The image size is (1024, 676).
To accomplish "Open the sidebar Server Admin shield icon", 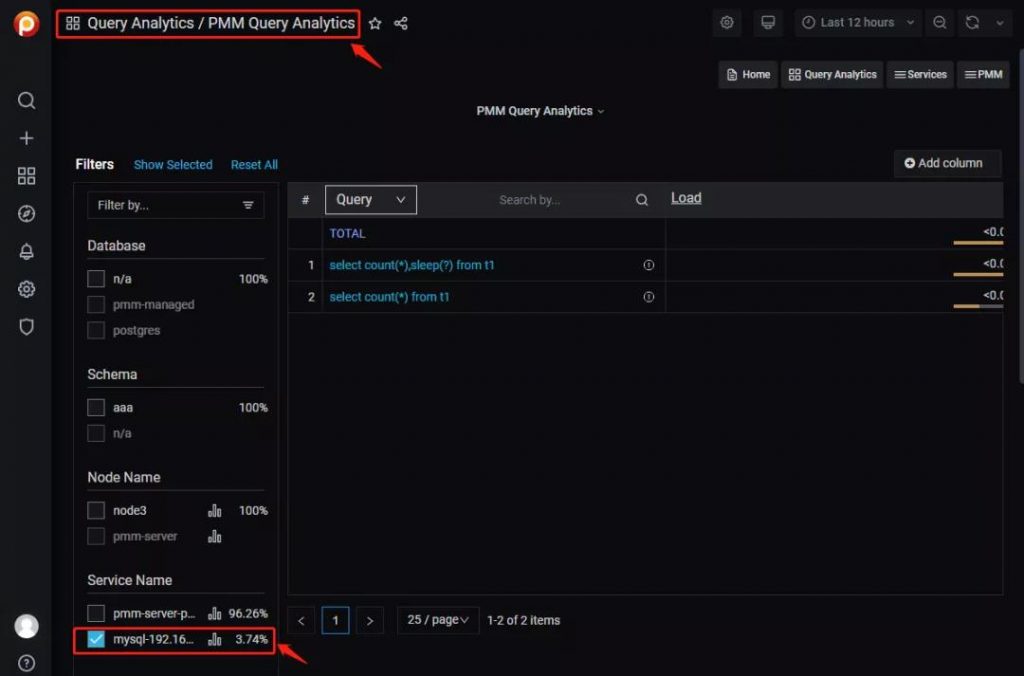I will (26, 327).
